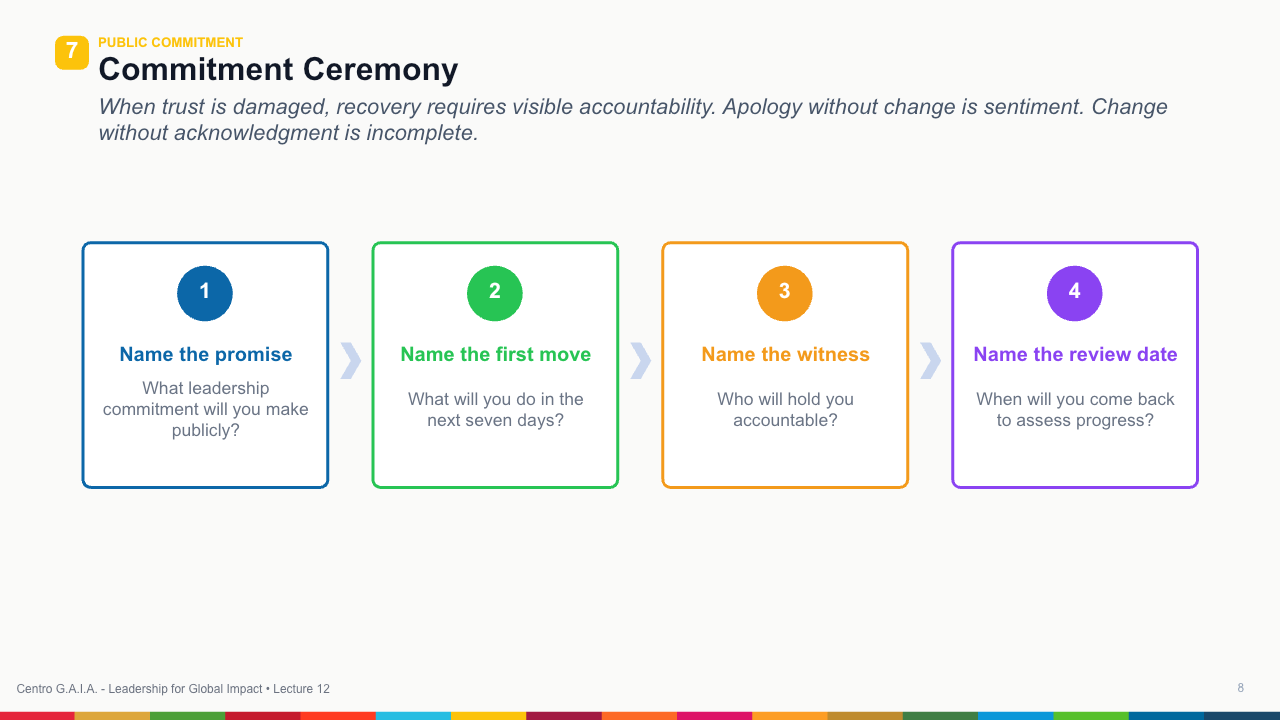1280x720 pixels.
Task: Select the purple circle numbered 4
Action: [1075, 293]
